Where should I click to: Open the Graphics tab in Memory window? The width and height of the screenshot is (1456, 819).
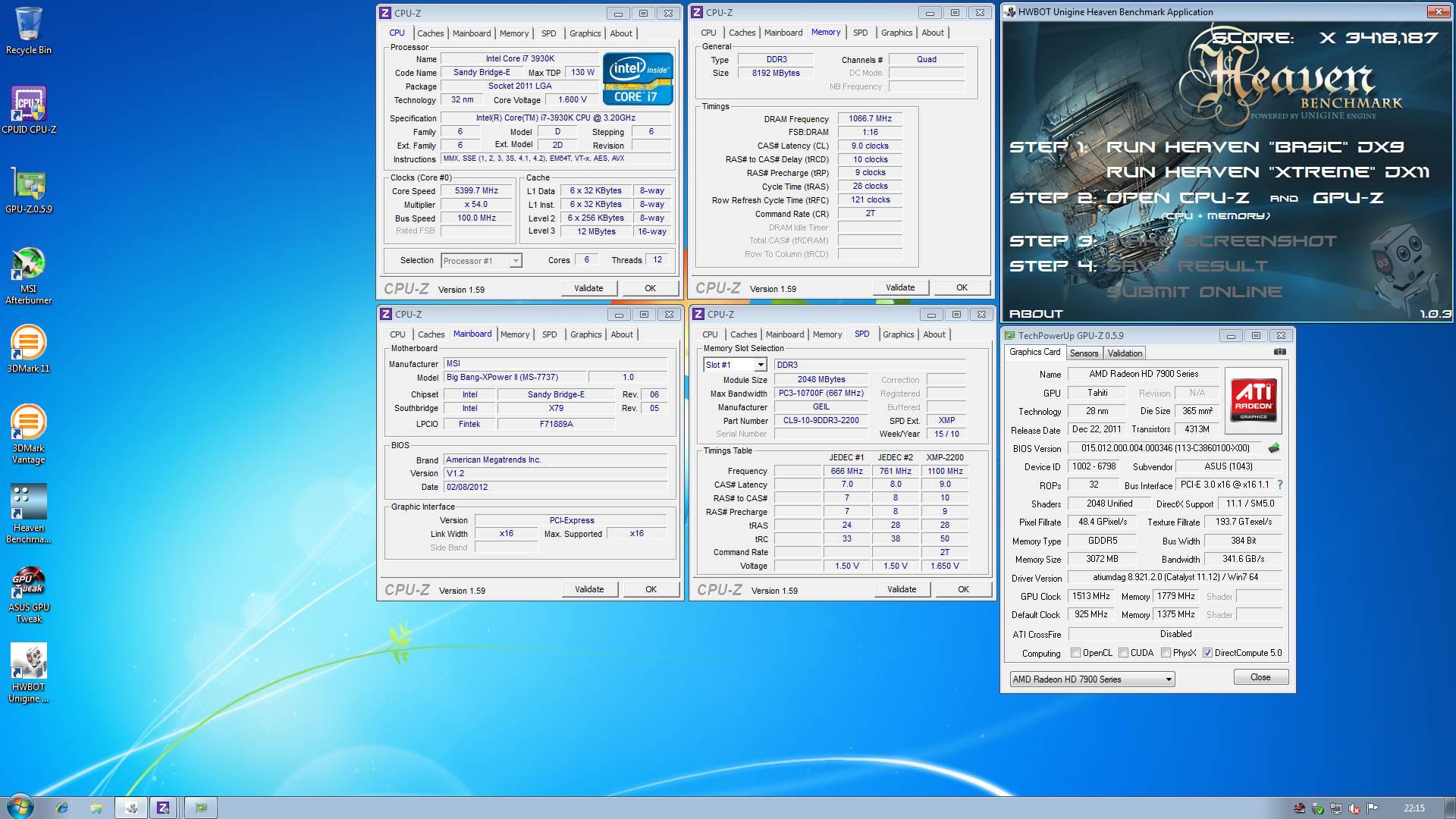pyautogui.click(x=896, y=33)
